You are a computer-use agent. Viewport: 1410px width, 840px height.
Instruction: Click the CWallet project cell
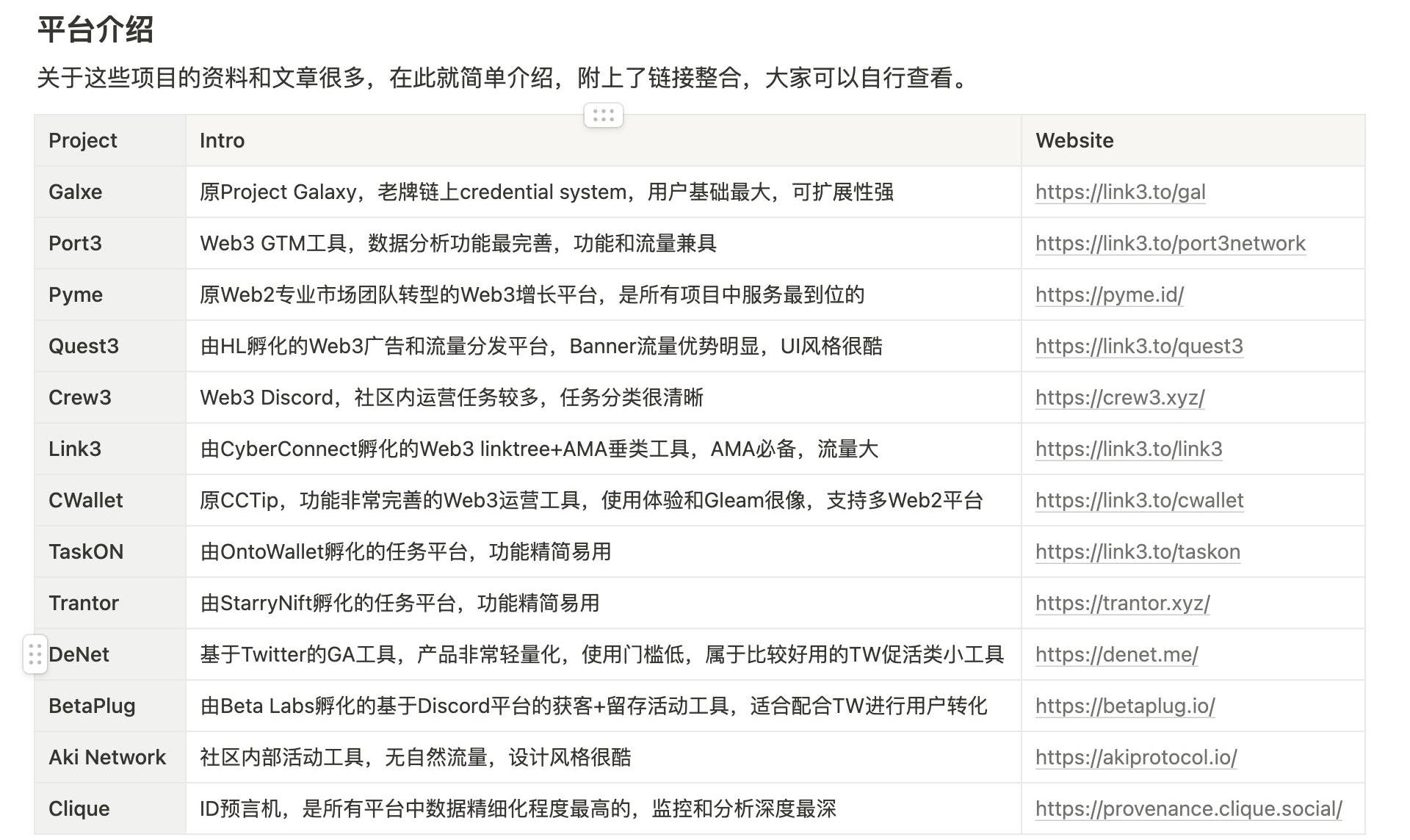coord(110,500)
